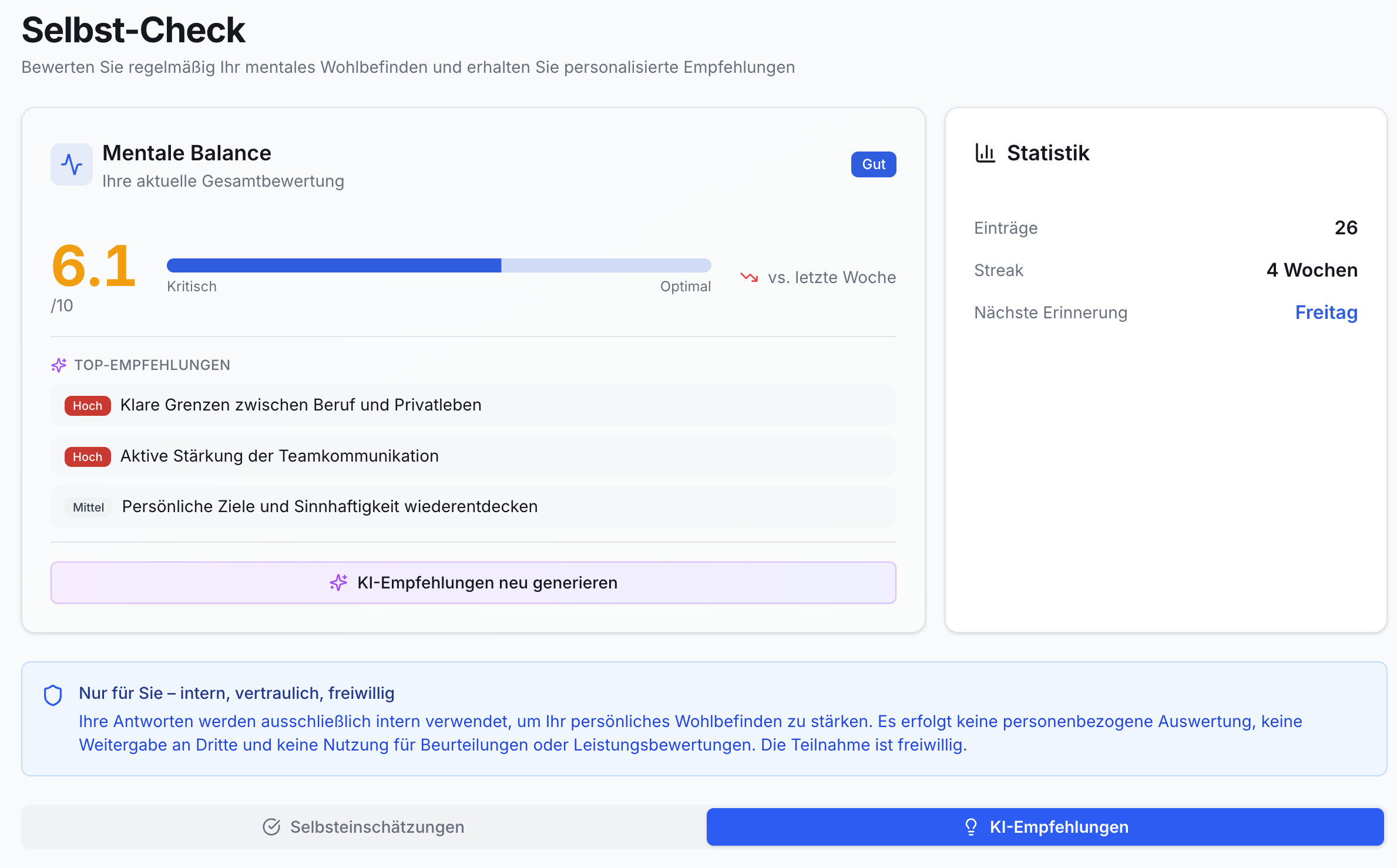This screenshot has width=1397, height=868.
Task: Click the Mentale Balance card title
Action: click(187, 153)
